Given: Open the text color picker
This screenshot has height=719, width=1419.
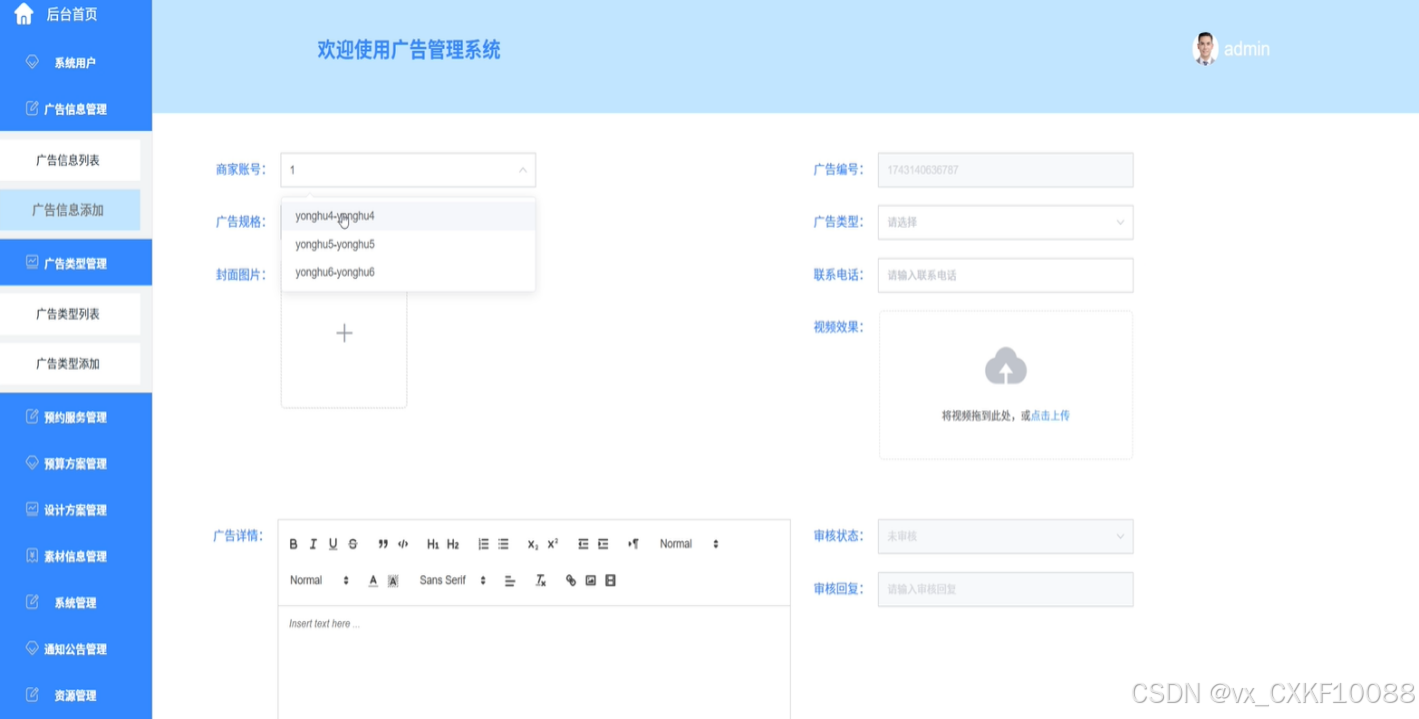Looking at the screenshot, I should pos(373,580).
